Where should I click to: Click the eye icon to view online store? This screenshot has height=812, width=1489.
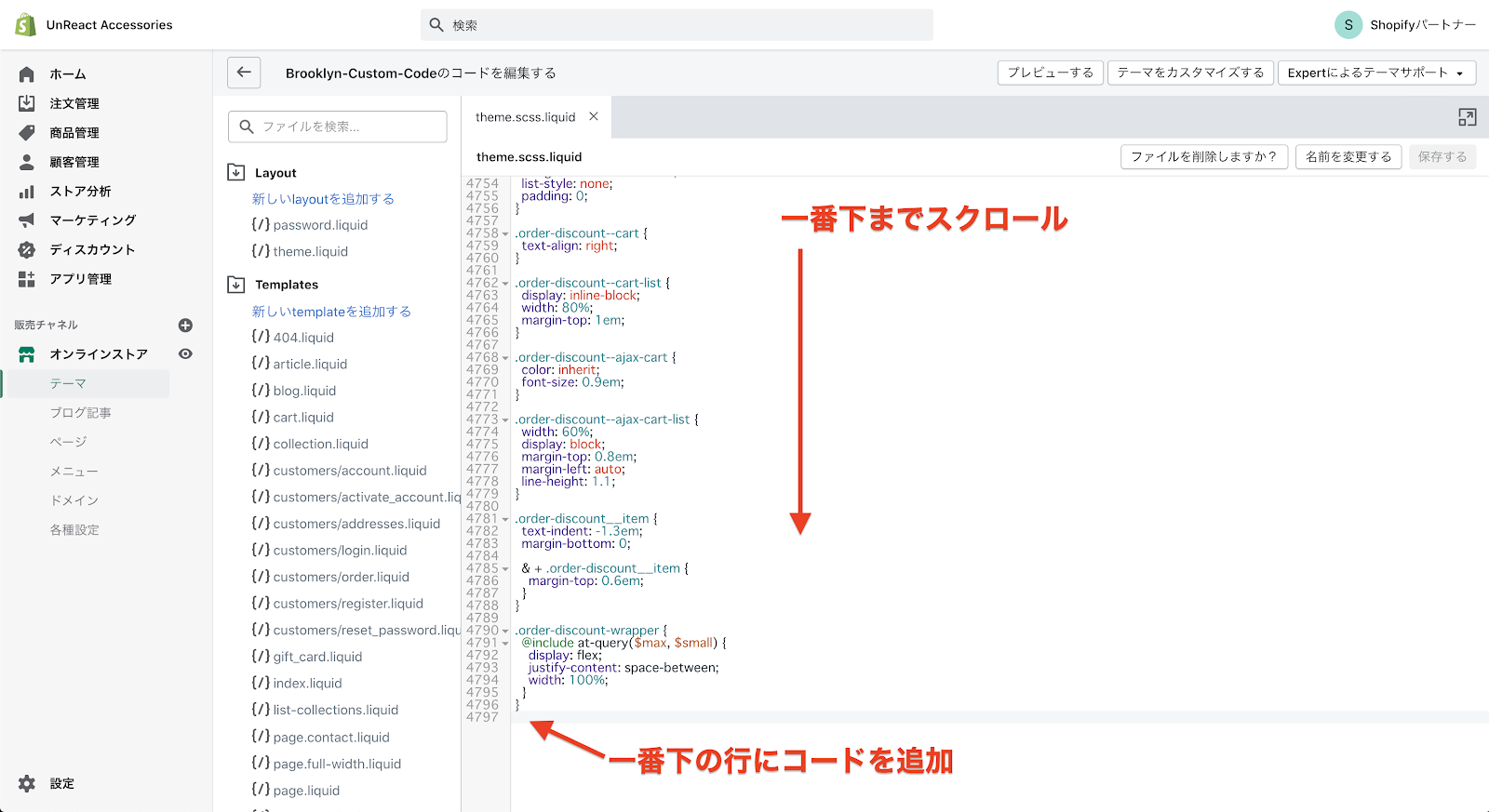[185, 354]
